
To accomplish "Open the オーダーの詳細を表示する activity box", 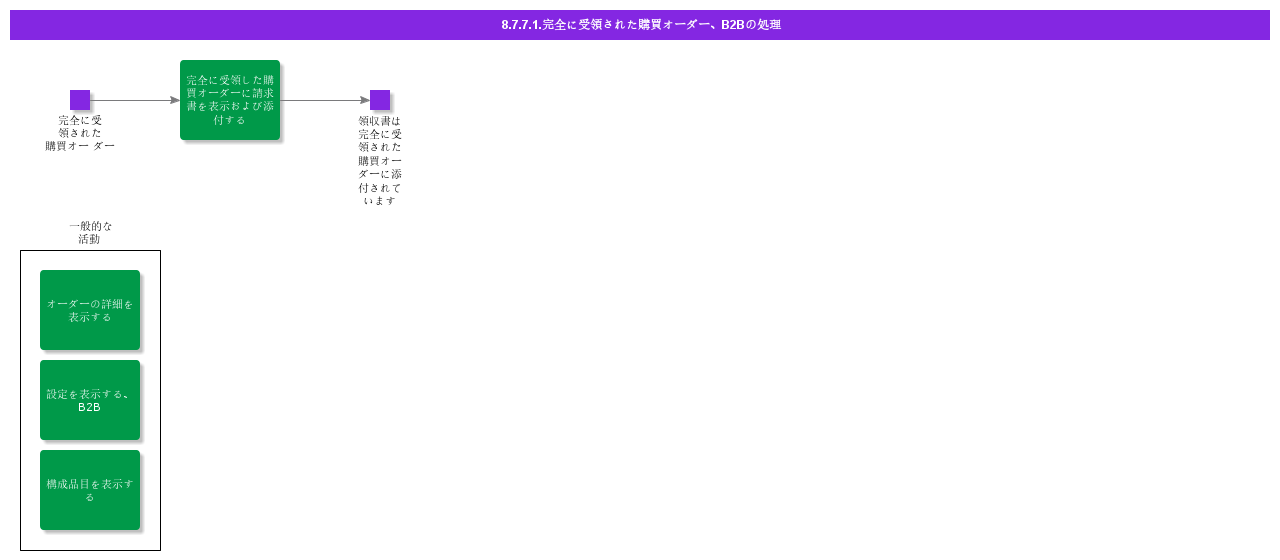I will coord(90,310).
